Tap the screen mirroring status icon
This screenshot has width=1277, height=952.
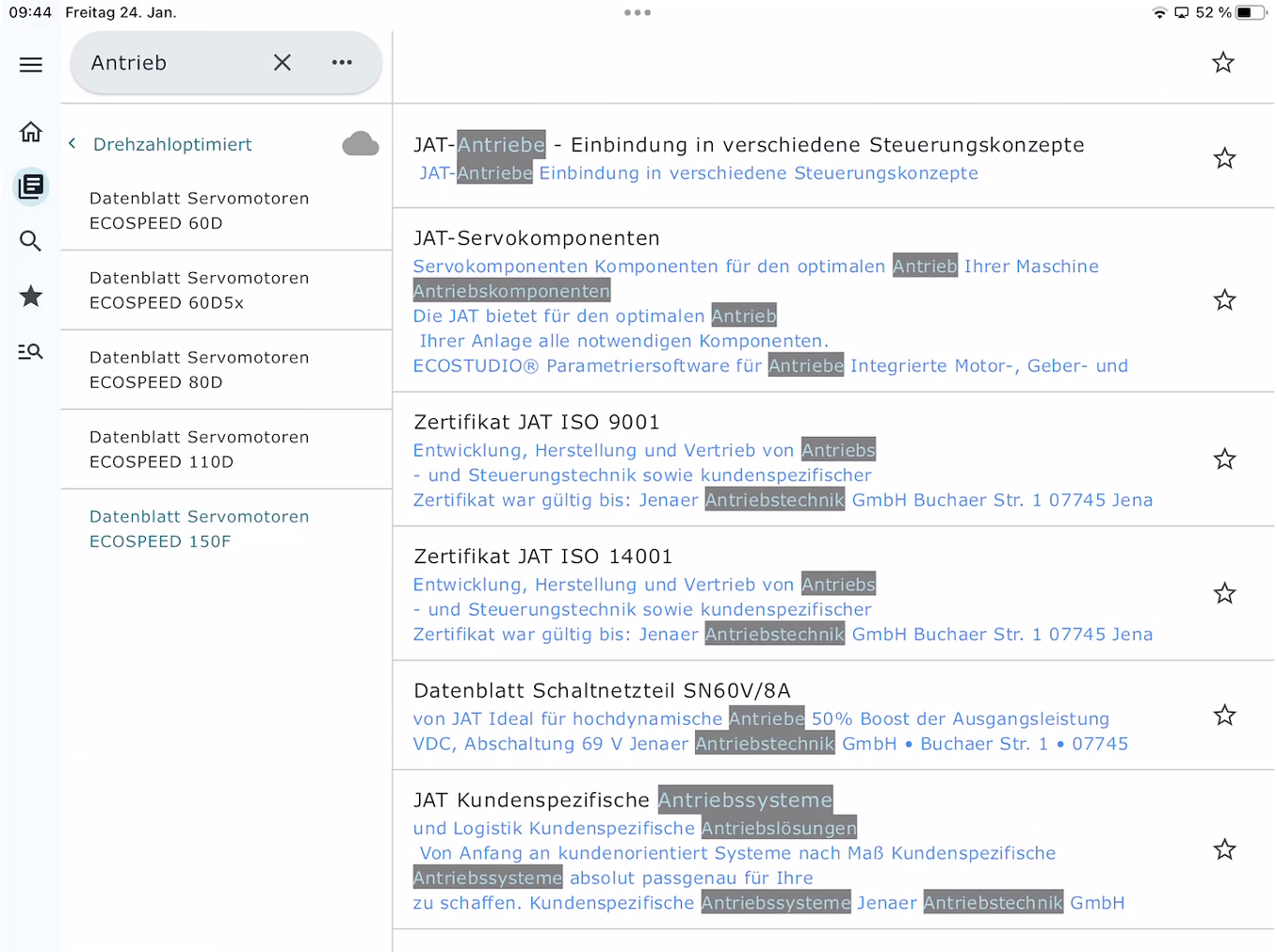click(1182, 12)
